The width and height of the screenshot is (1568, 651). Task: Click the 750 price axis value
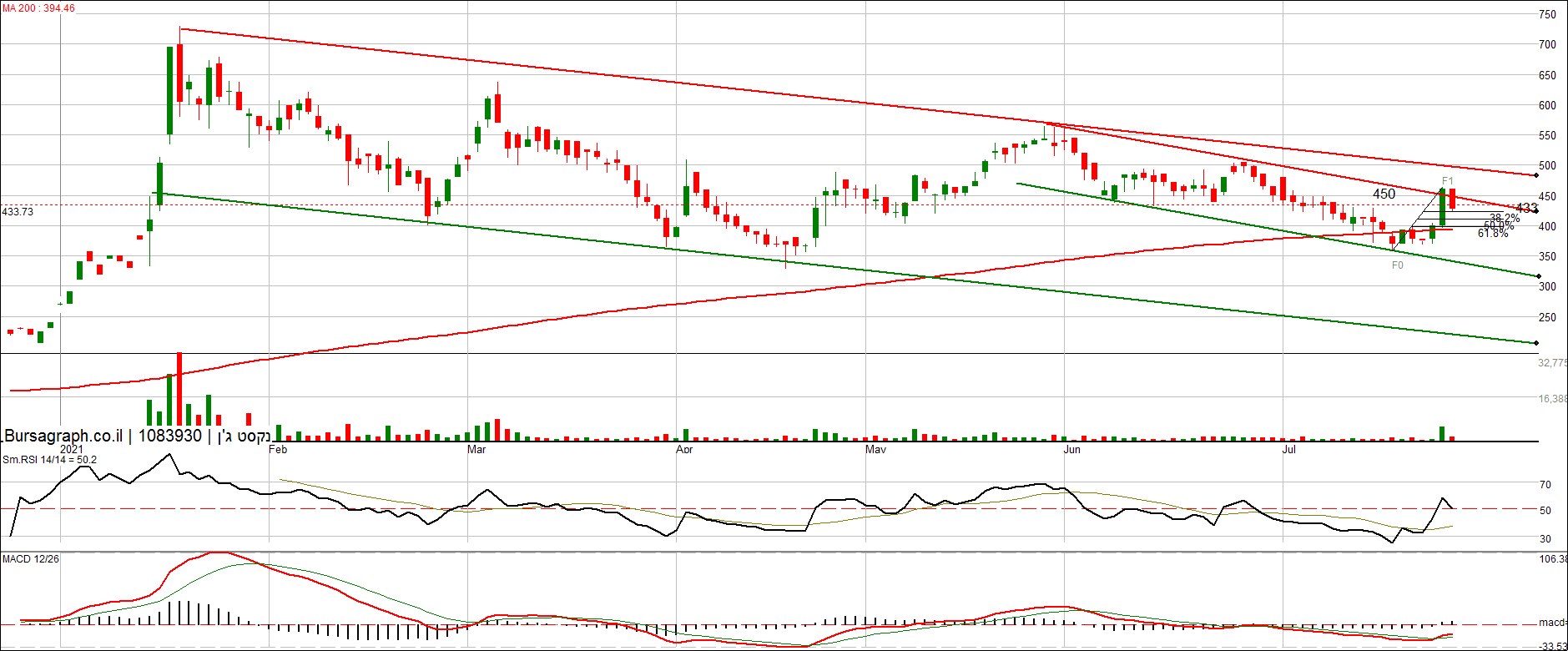tap(1547, 14)
